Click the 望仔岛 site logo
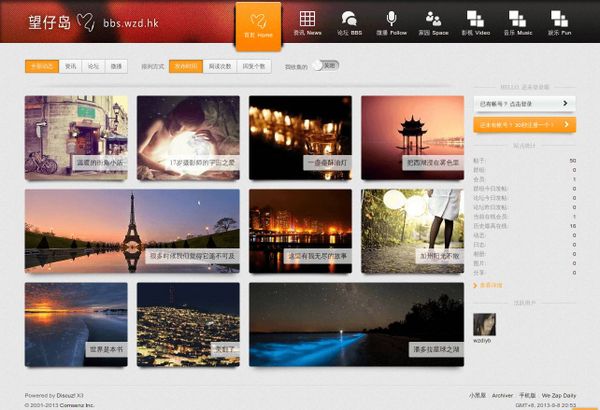Image resolution: width=600 pixels, height=410 pixels. 50,23
